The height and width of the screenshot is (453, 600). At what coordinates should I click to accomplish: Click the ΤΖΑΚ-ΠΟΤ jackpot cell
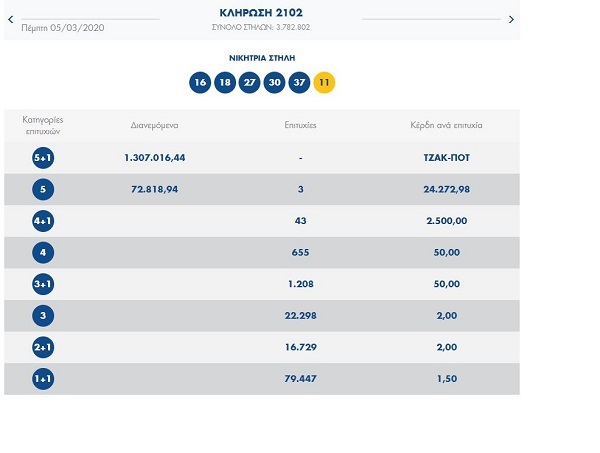tap(447, 158)
